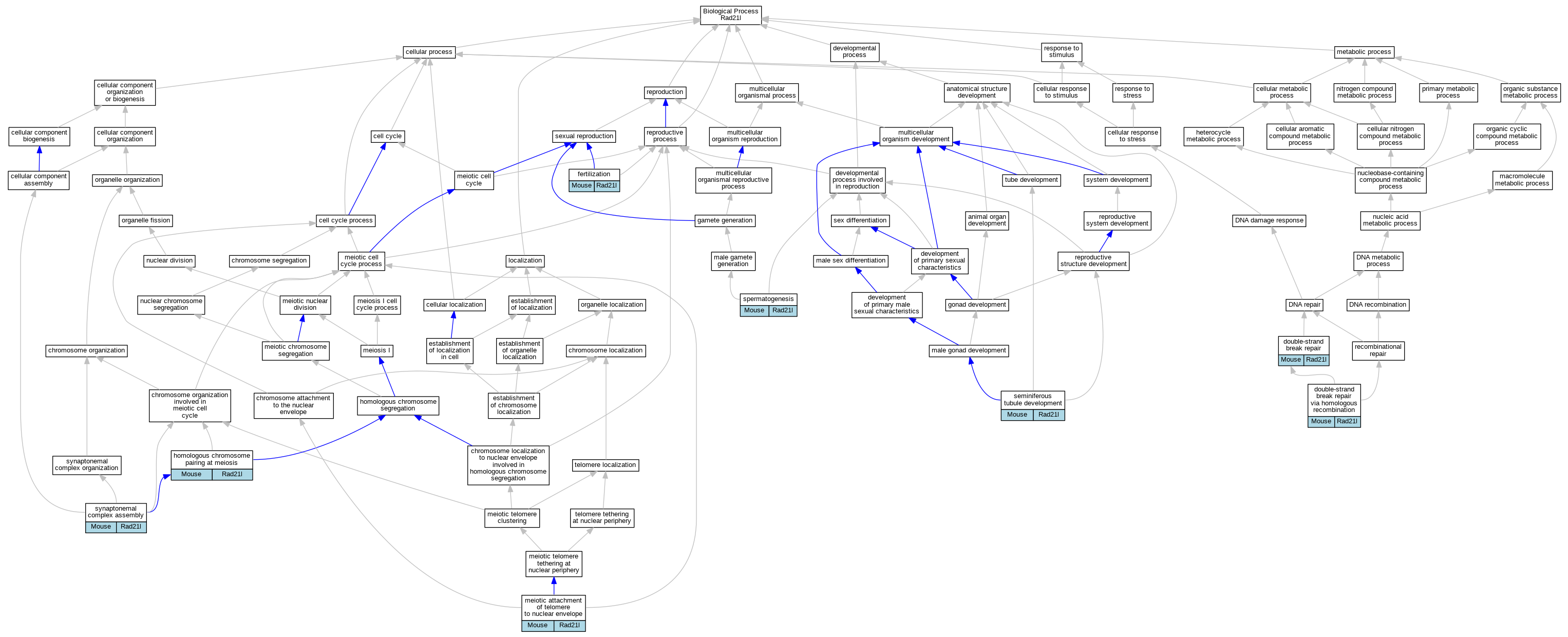Click the meiotic telomere clustering node
Screen dimensions: 1568x637
[512, 518]
